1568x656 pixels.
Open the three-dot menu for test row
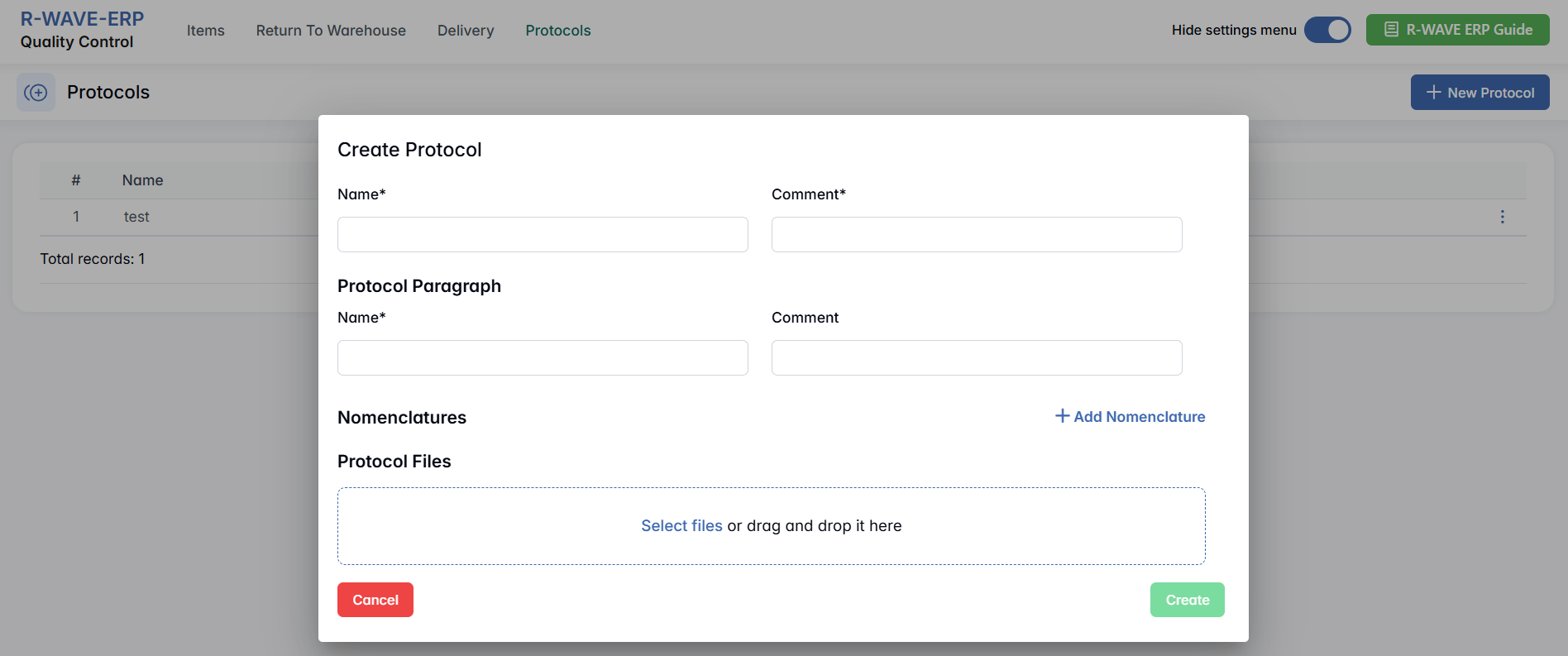(x=1503, y=217)
